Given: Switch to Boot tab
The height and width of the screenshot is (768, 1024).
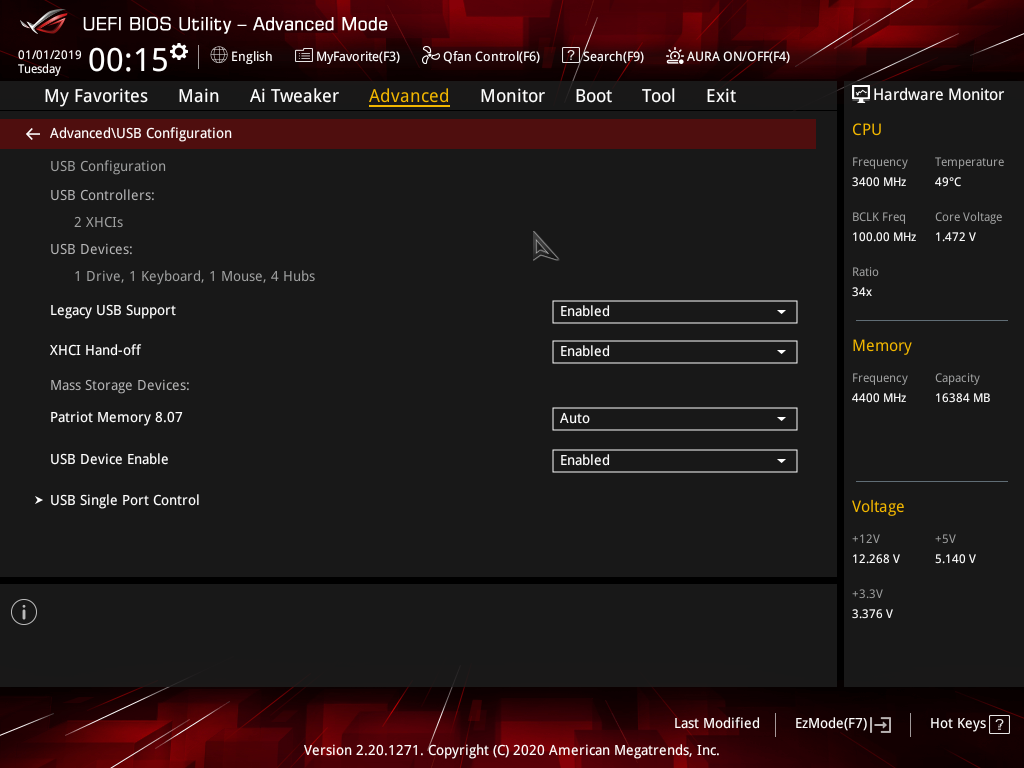Looking at the screenshot, I should (593, 96).
